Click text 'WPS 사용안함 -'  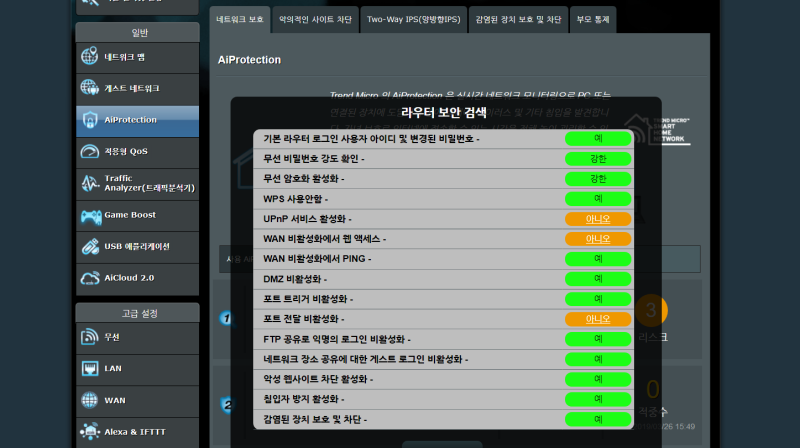[x=295, y=199]
